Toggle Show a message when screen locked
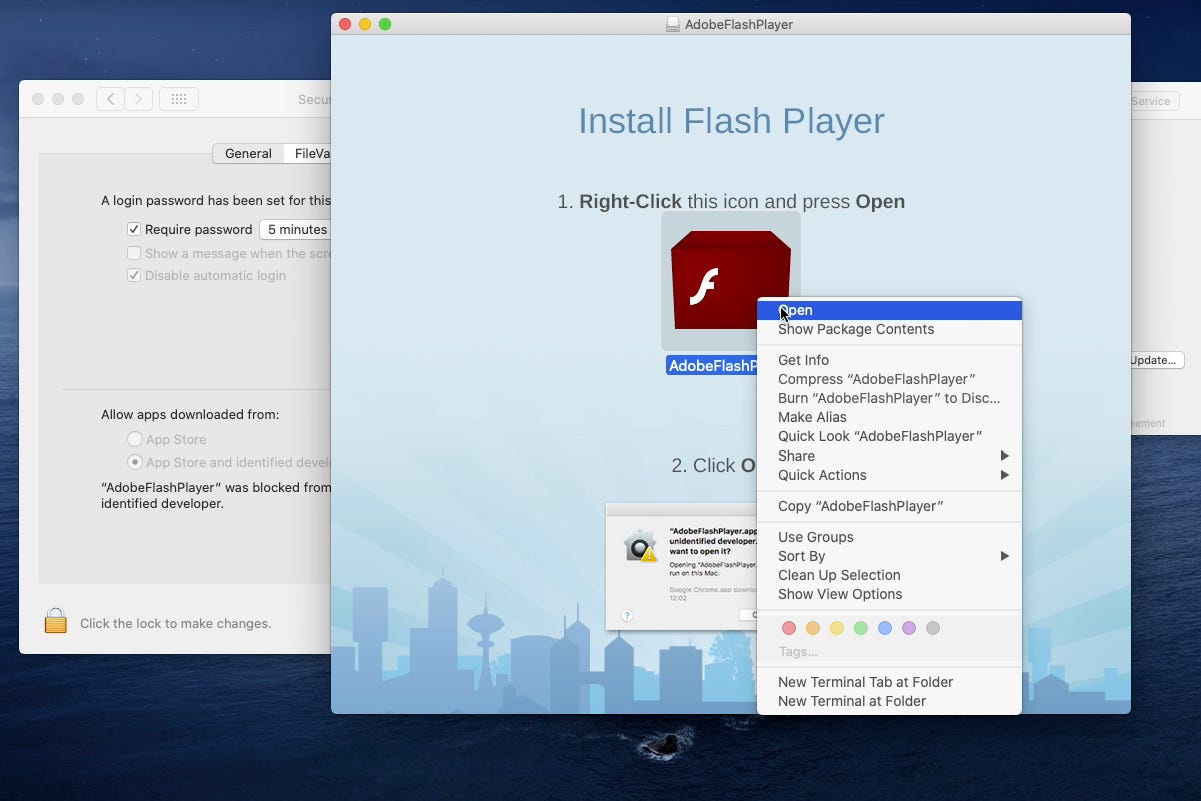 point(134,253)
